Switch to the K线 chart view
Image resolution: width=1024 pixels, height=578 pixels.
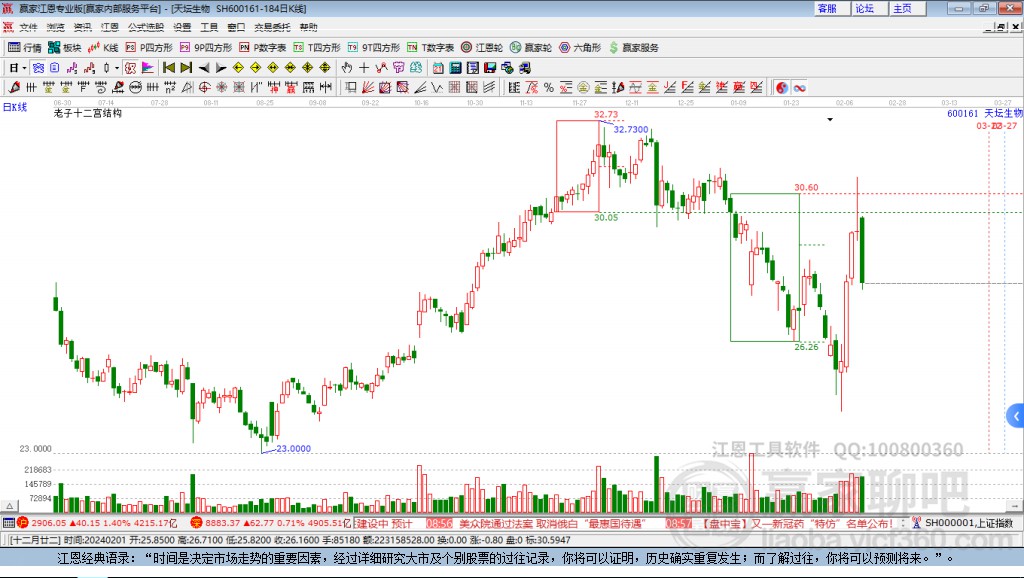click(103, 48)
